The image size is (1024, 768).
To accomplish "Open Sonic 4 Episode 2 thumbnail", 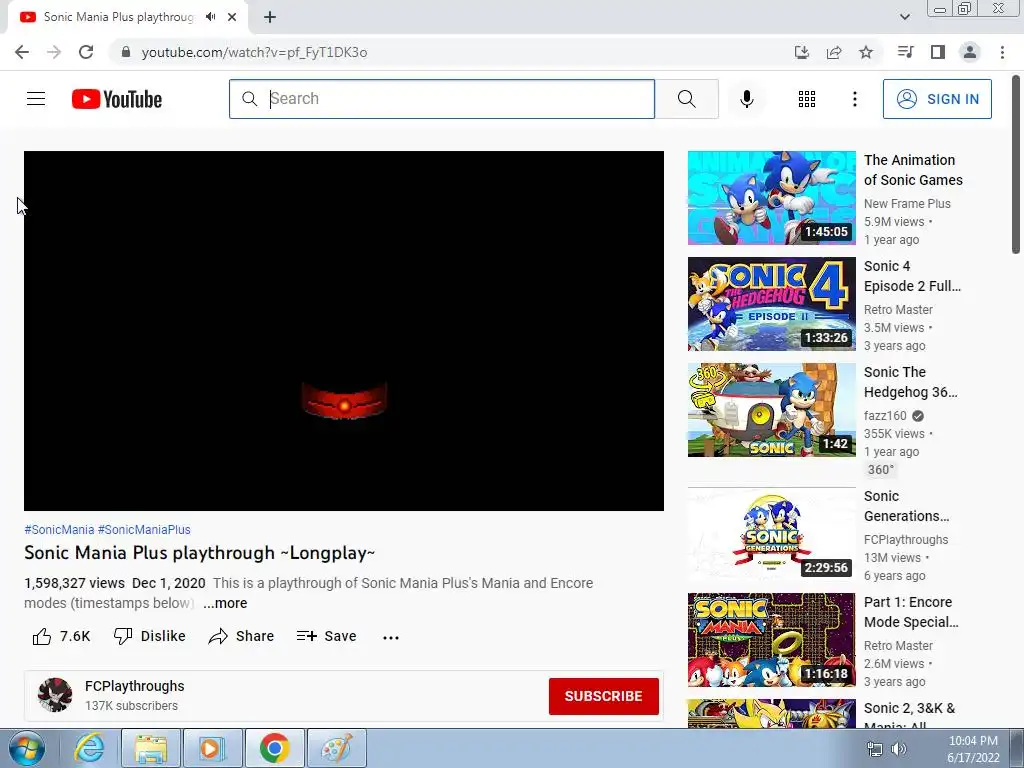I will click(x=771, y=304).
